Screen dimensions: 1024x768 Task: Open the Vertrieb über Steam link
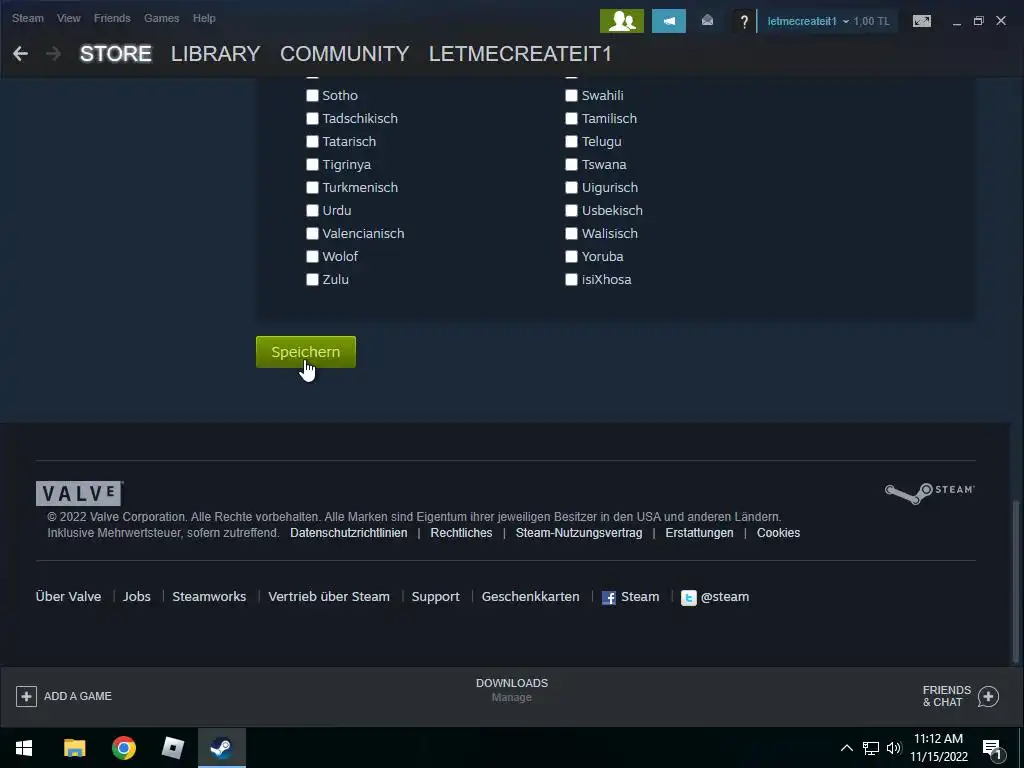tap(328, 597)
